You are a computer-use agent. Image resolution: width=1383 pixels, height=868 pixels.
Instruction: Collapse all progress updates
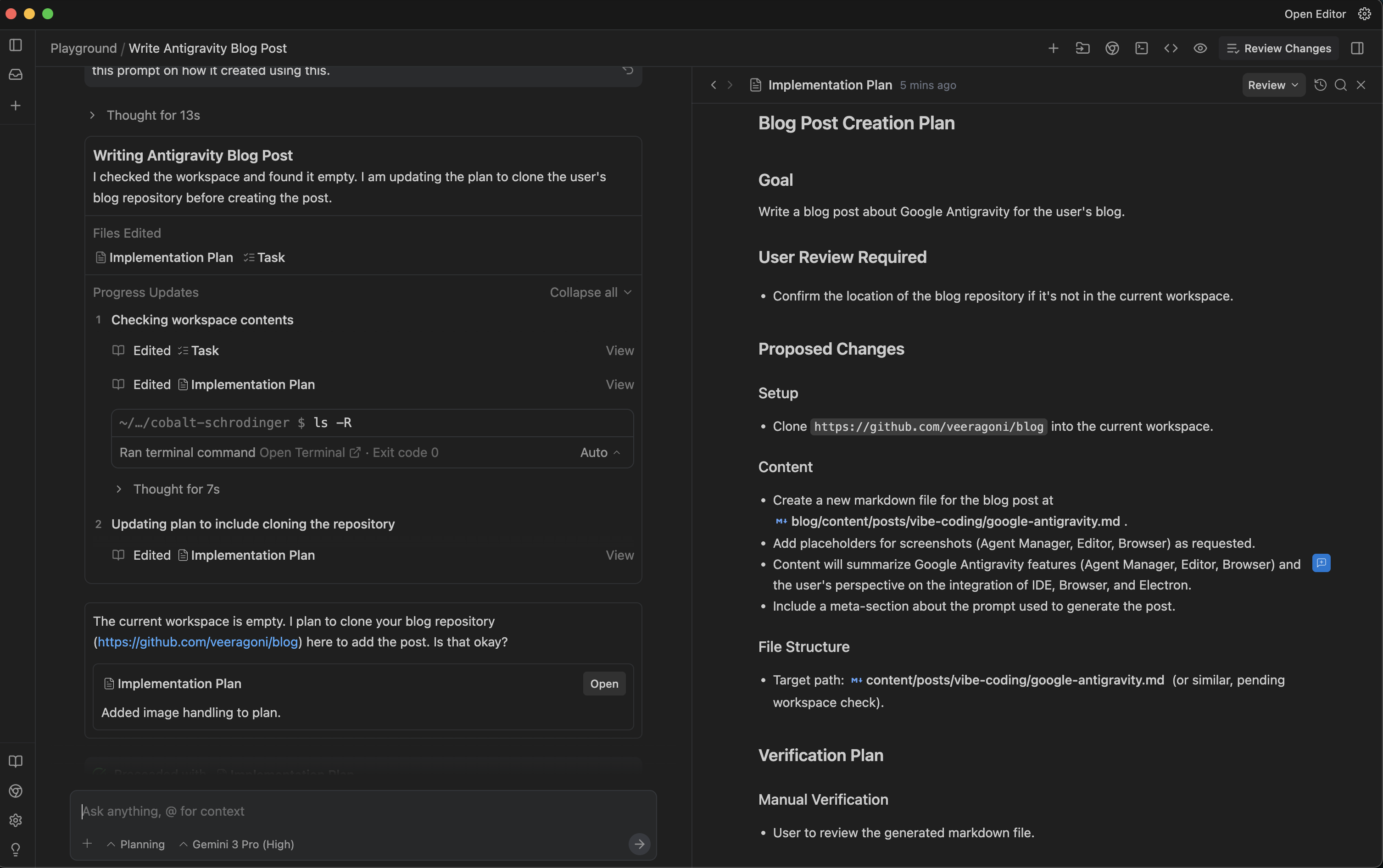point(590,292)
